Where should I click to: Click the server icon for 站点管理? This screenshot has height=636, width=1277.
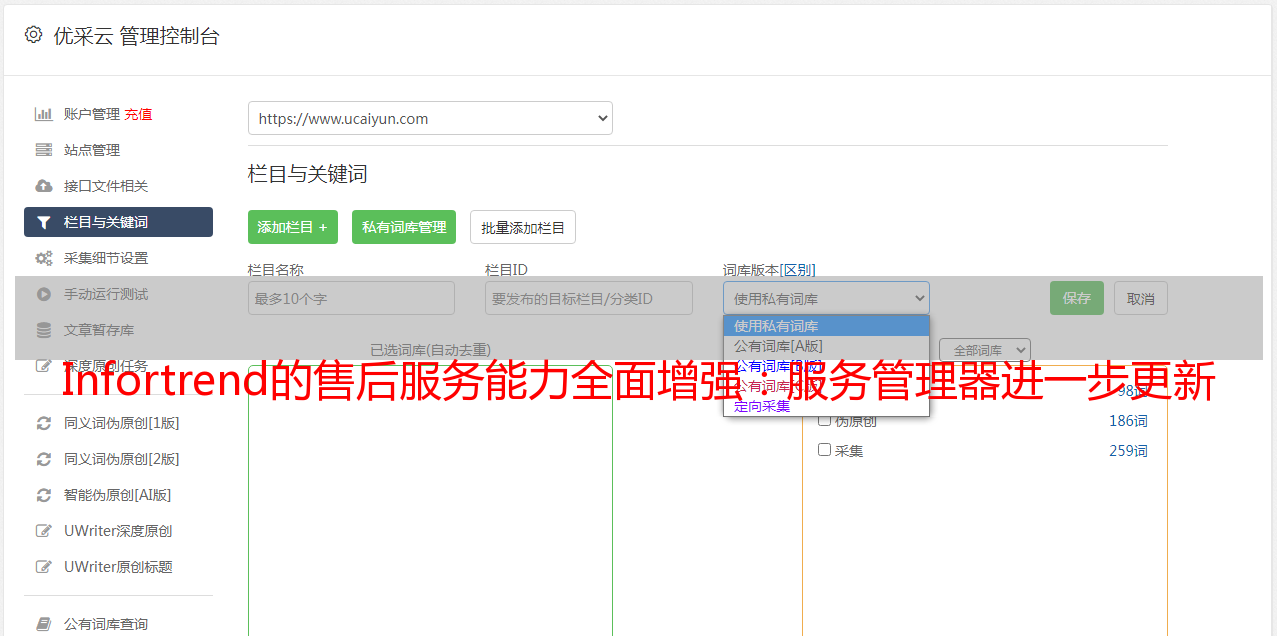(44, 150)
